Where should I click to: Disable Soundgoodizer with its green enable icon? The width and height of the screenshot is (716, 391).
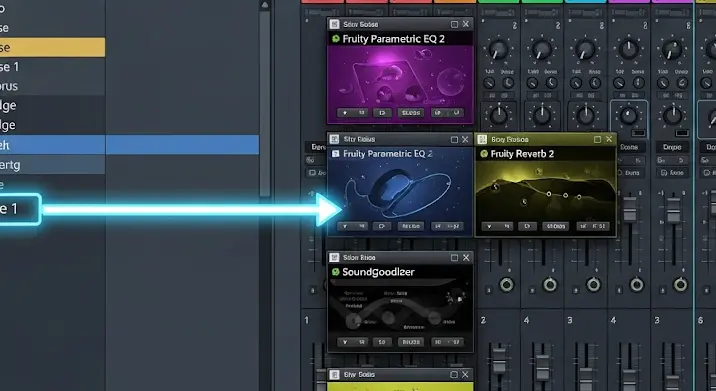(336, 272)
